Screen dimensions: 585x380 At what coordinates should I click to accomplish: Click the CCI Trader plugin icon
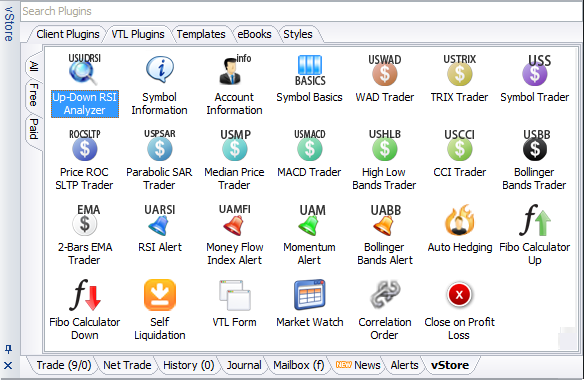coord(460,145)
